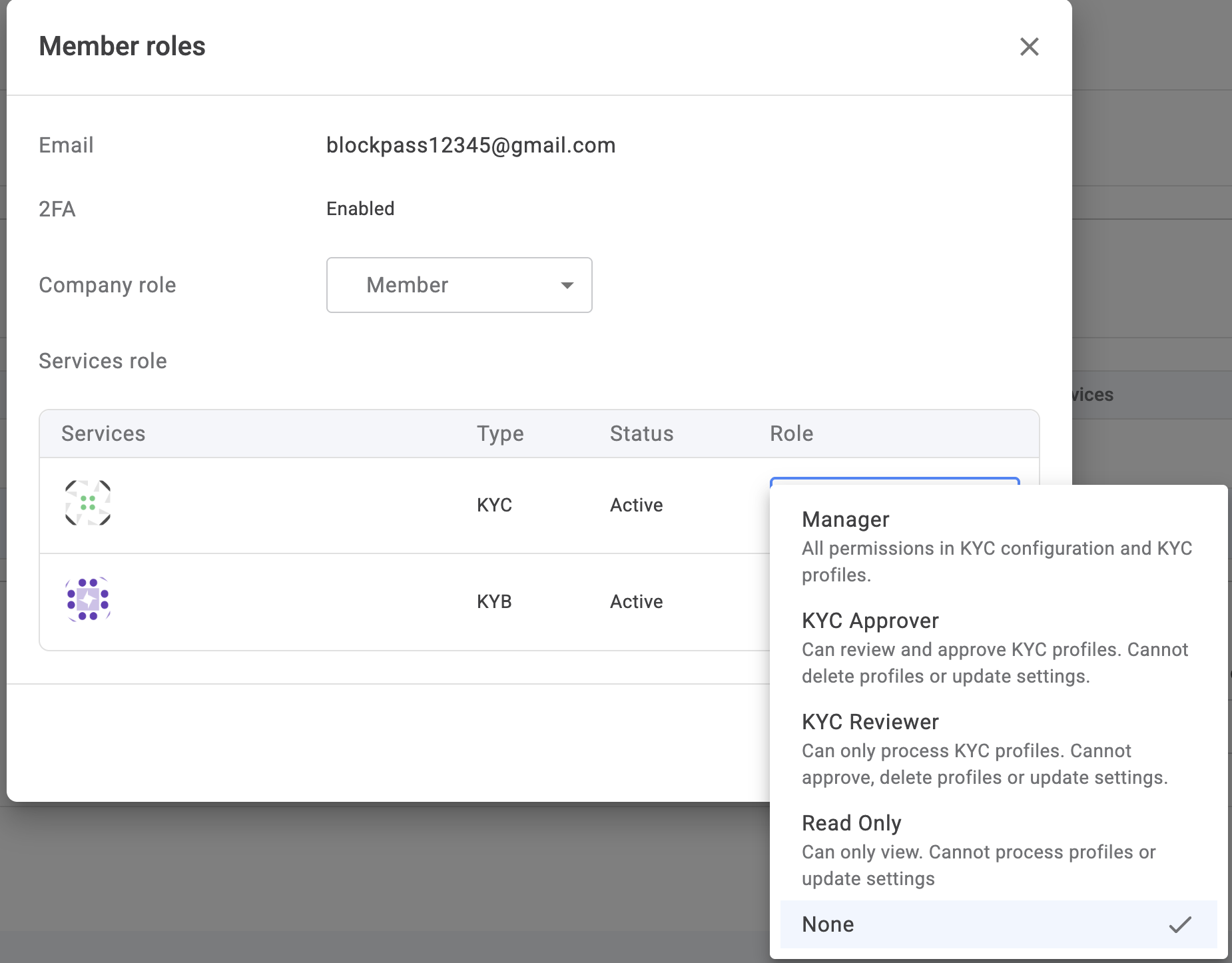Close the Member roles dialog
The height and width of the screenshot is (963, 1232).
coord(1029,47)
